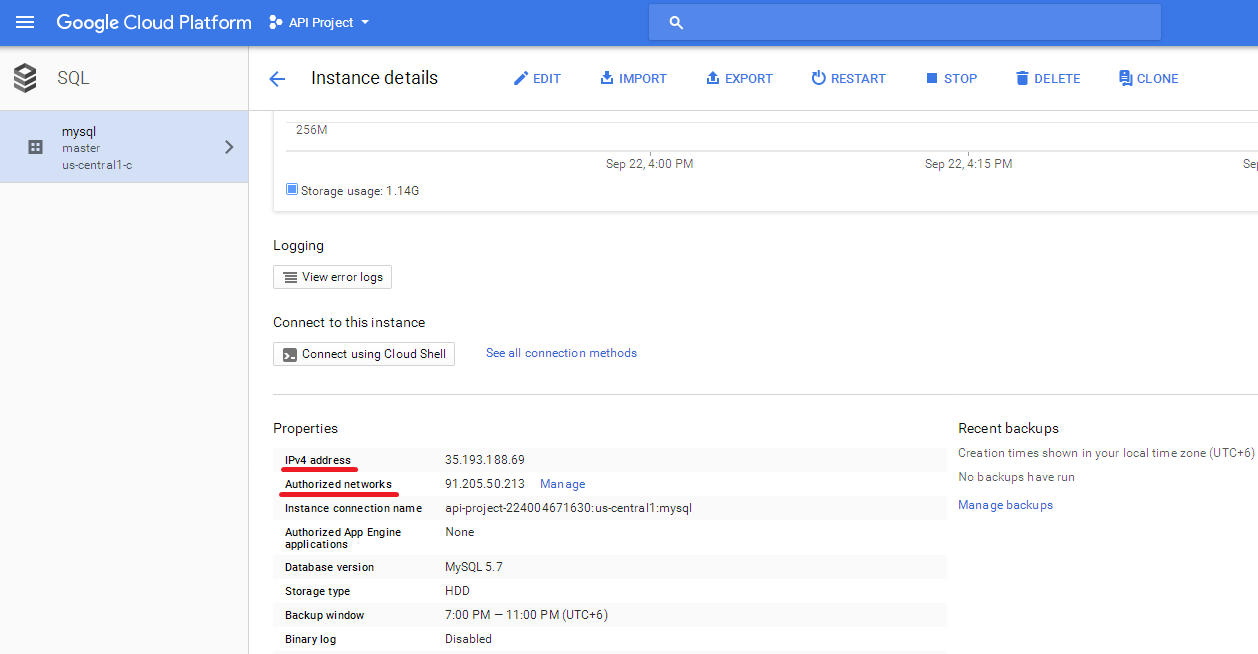The height and width of the screenshot is (654, 1258).
Task: Open the API Project selector dropdown
Action: click(x=319, y=22)
